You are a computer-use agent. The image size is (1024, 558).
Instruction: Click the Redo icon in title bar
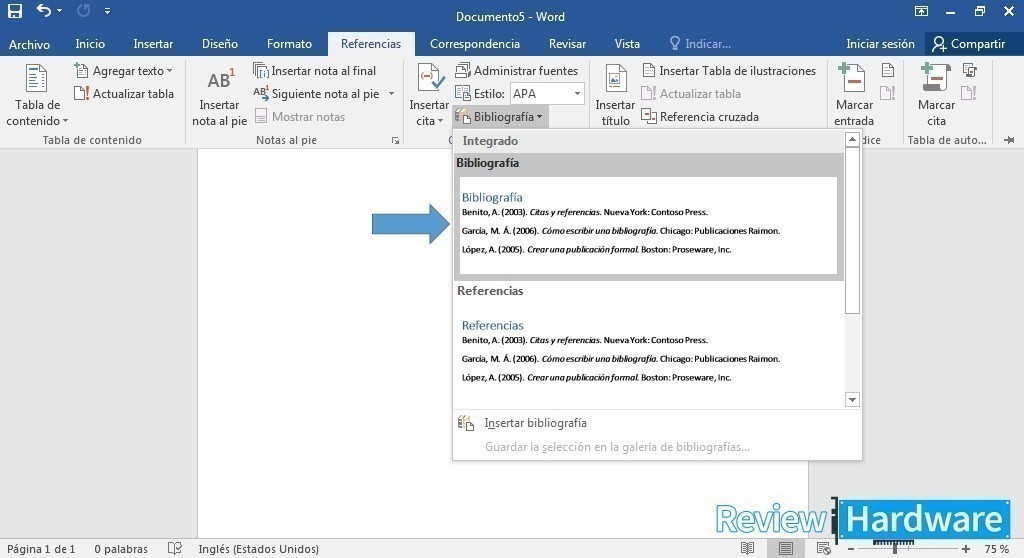[x=83, y=10]
